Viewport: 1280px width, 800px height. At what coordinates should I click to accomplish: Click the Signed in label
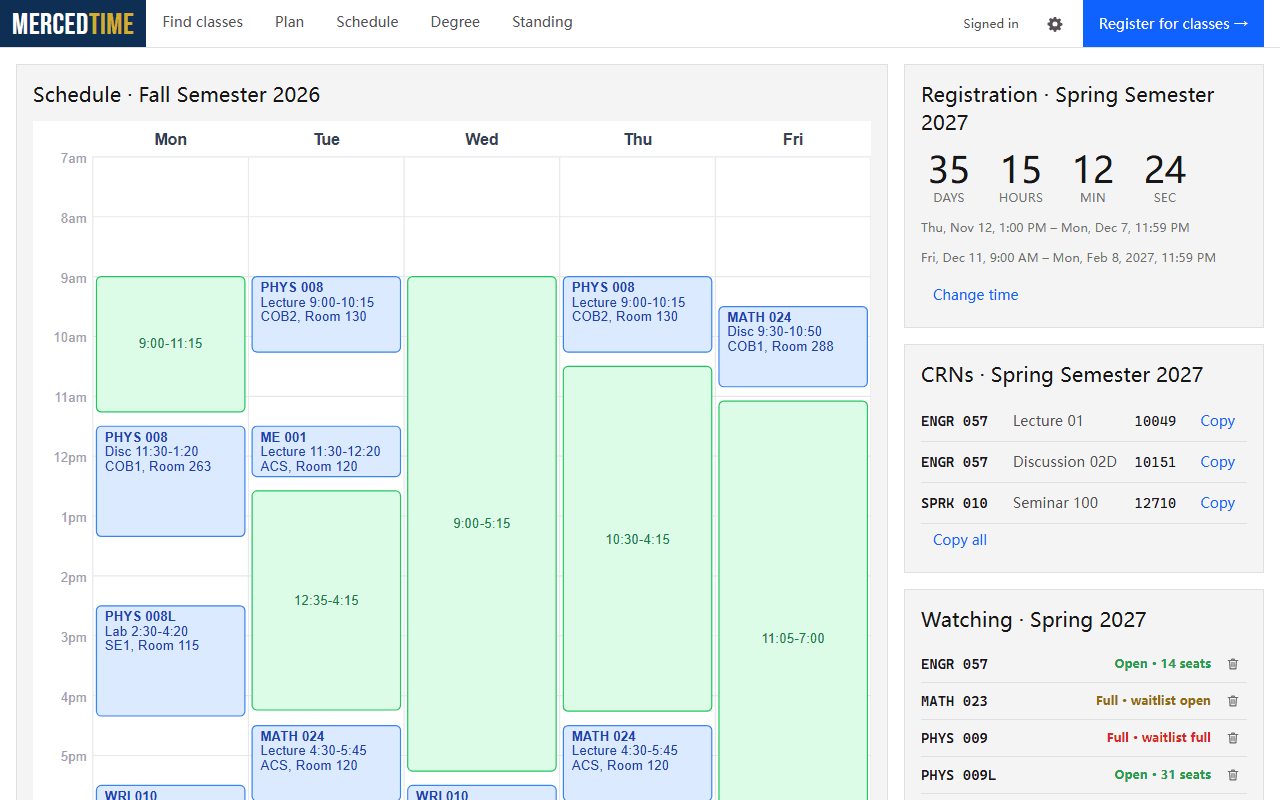(991, 24)
